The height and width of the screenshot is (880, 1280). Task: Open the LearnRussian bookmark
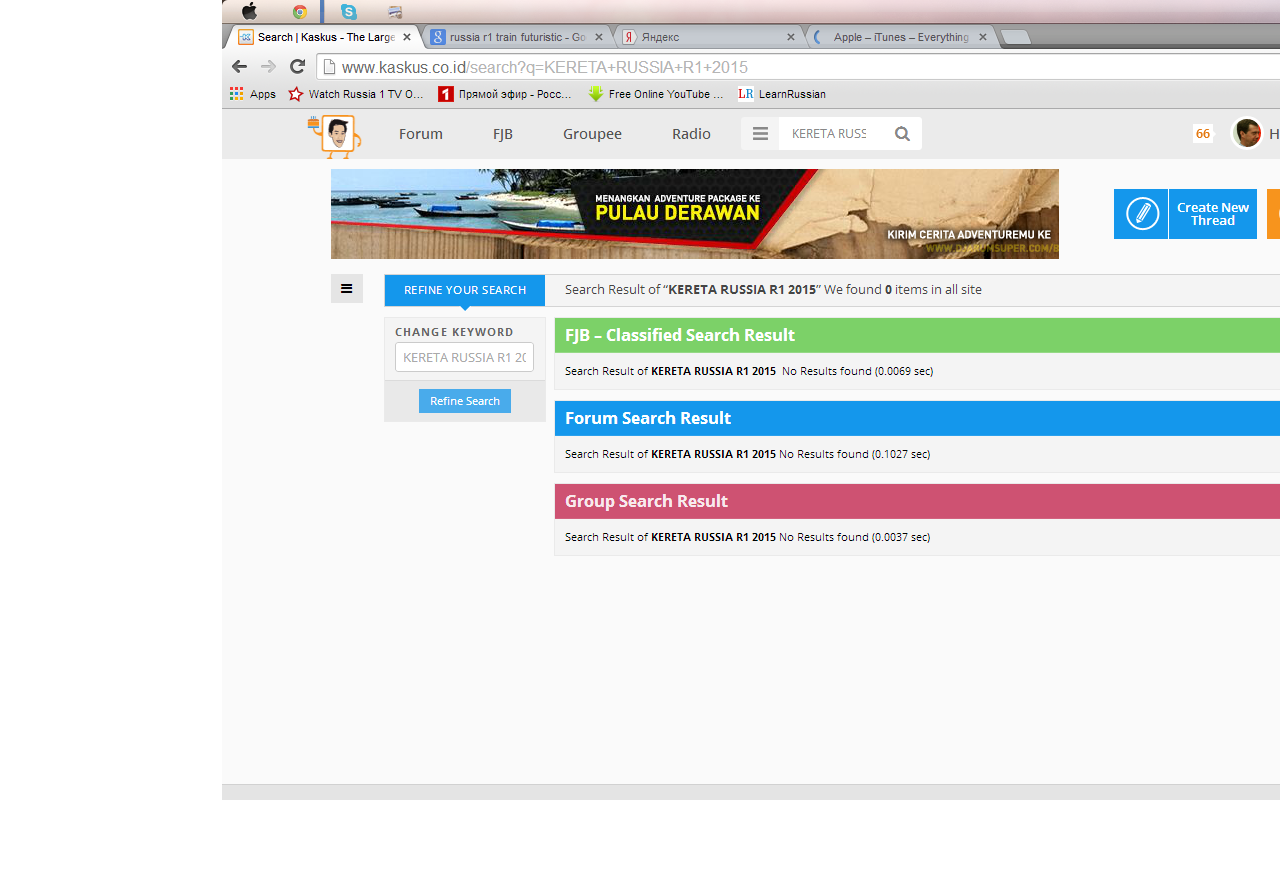coord(782,94)
